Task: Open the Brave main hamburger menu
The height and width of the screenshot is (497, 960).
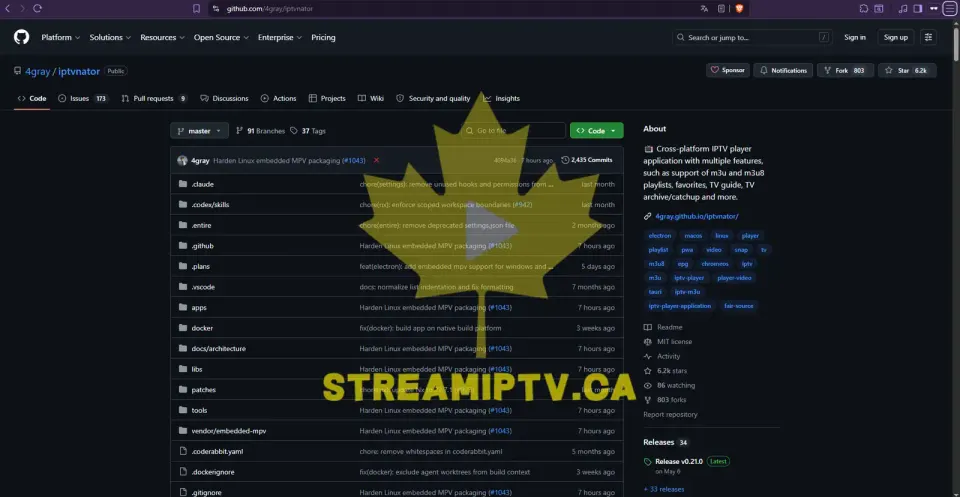Action: pos(950,9)
